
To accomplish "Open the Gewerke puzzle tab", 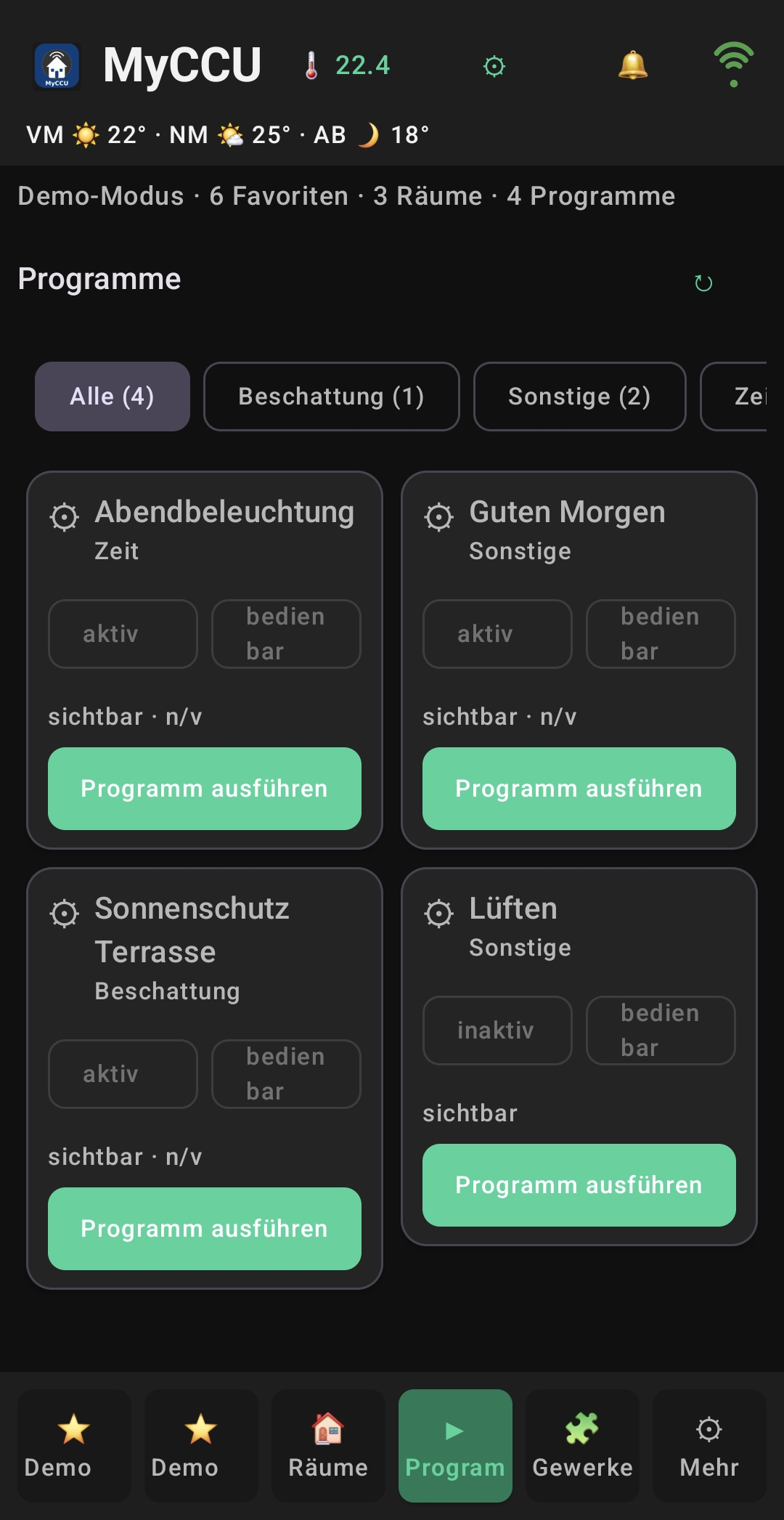I will (x=582, y=1446).
